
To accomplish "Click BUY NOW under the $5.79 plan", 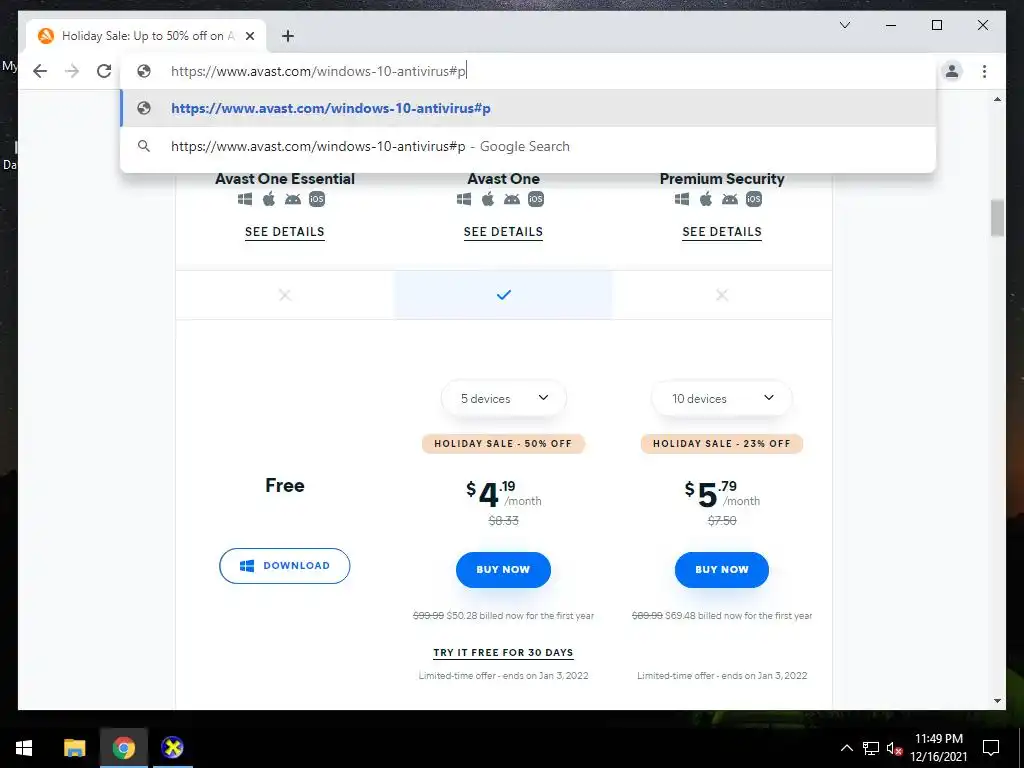I will [722, 569].
